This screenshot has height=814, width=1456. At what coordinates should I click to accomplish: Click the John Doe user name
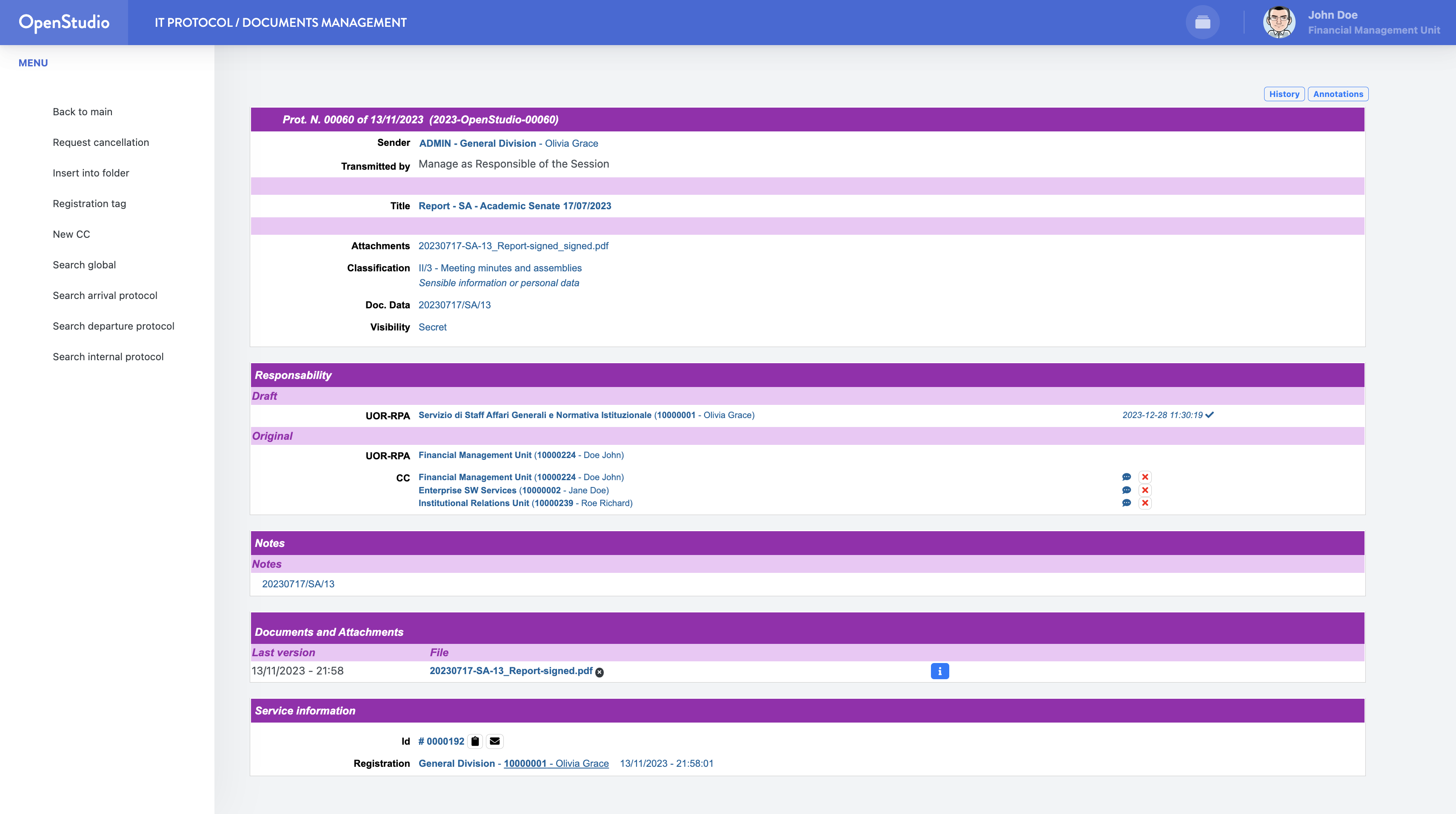point(1332,15)
